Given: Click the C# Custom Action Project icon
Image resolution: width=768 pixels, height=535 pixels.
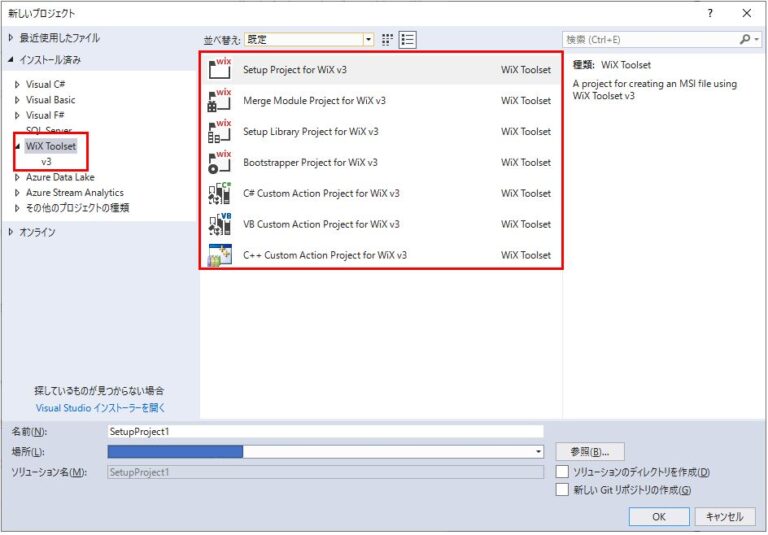Looking at the screenshot, I should click(220, 193).
